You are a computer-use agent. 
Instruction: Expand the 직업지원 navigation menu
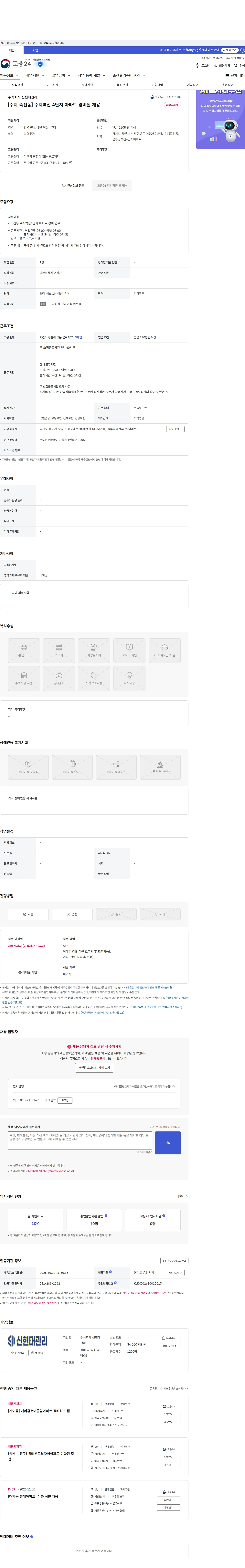[35, 76]
